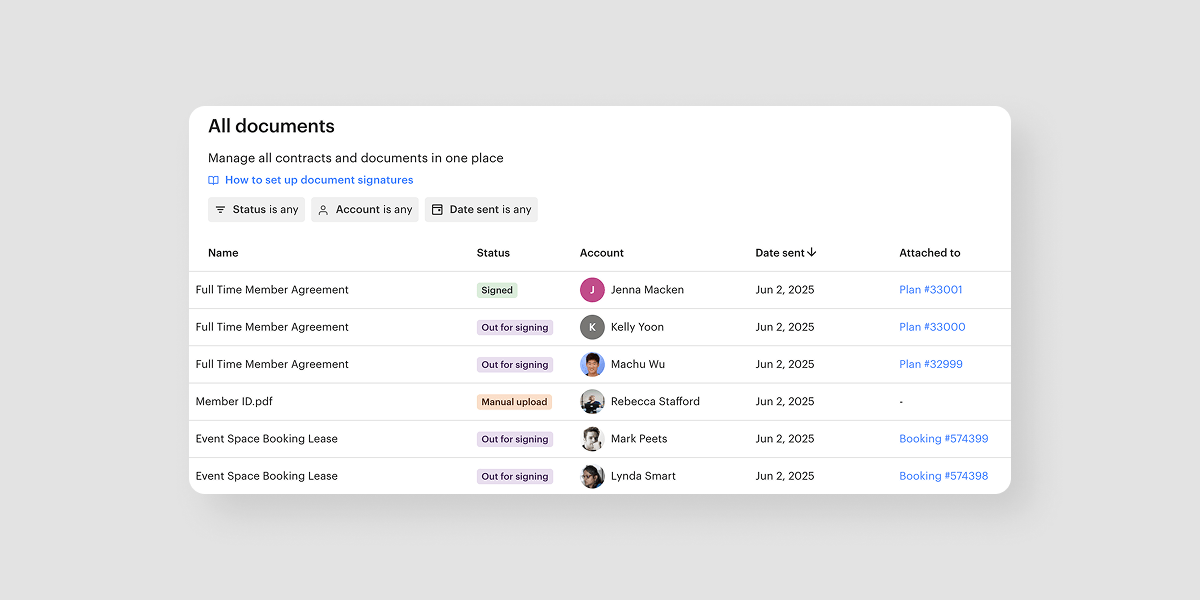Screen dimensions: 1200x600
Task: Click the orange Manual upload badge
Action: coord(514,402)
